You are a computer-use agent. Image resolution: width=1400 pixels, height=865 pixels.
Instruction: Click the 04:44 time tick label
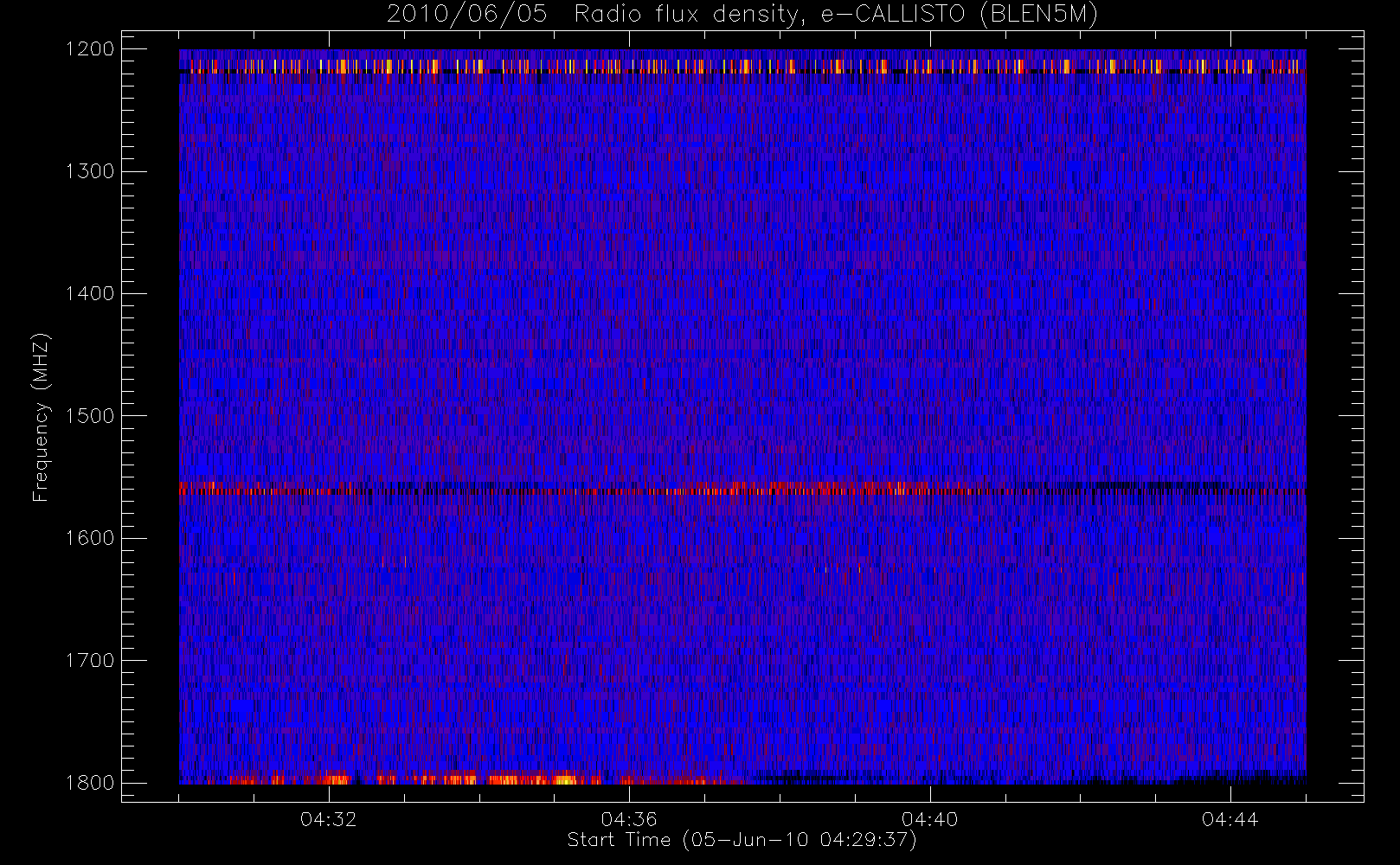1230,819
